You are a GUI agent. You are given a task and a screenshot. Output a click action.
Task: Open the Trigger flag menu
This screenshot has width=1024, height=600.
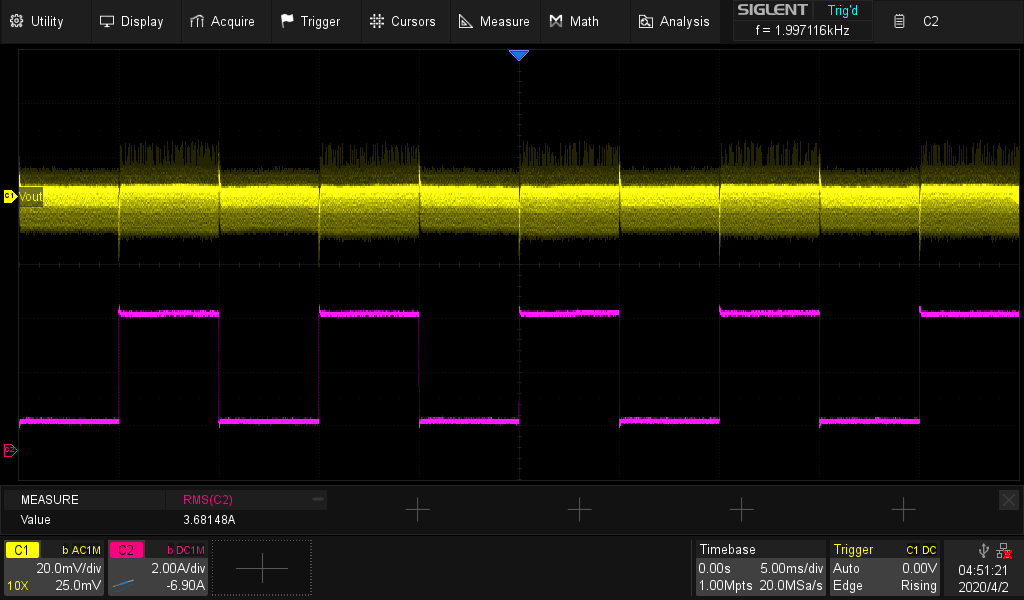[x=311, y=21]
